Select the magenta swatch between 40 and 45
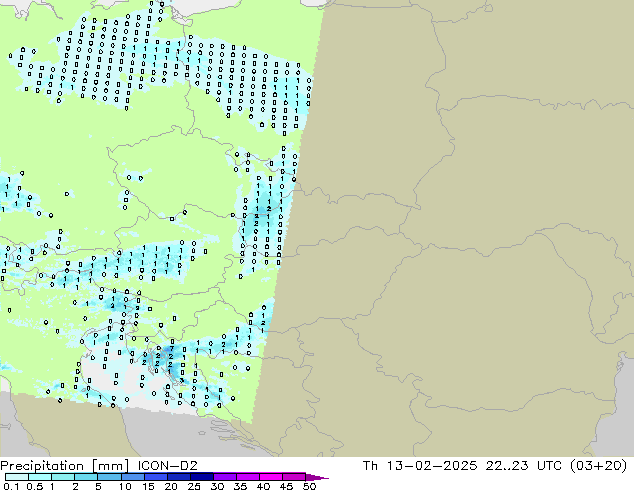Image resolution: width=634 pixels, height=490 pixels. 271,477
